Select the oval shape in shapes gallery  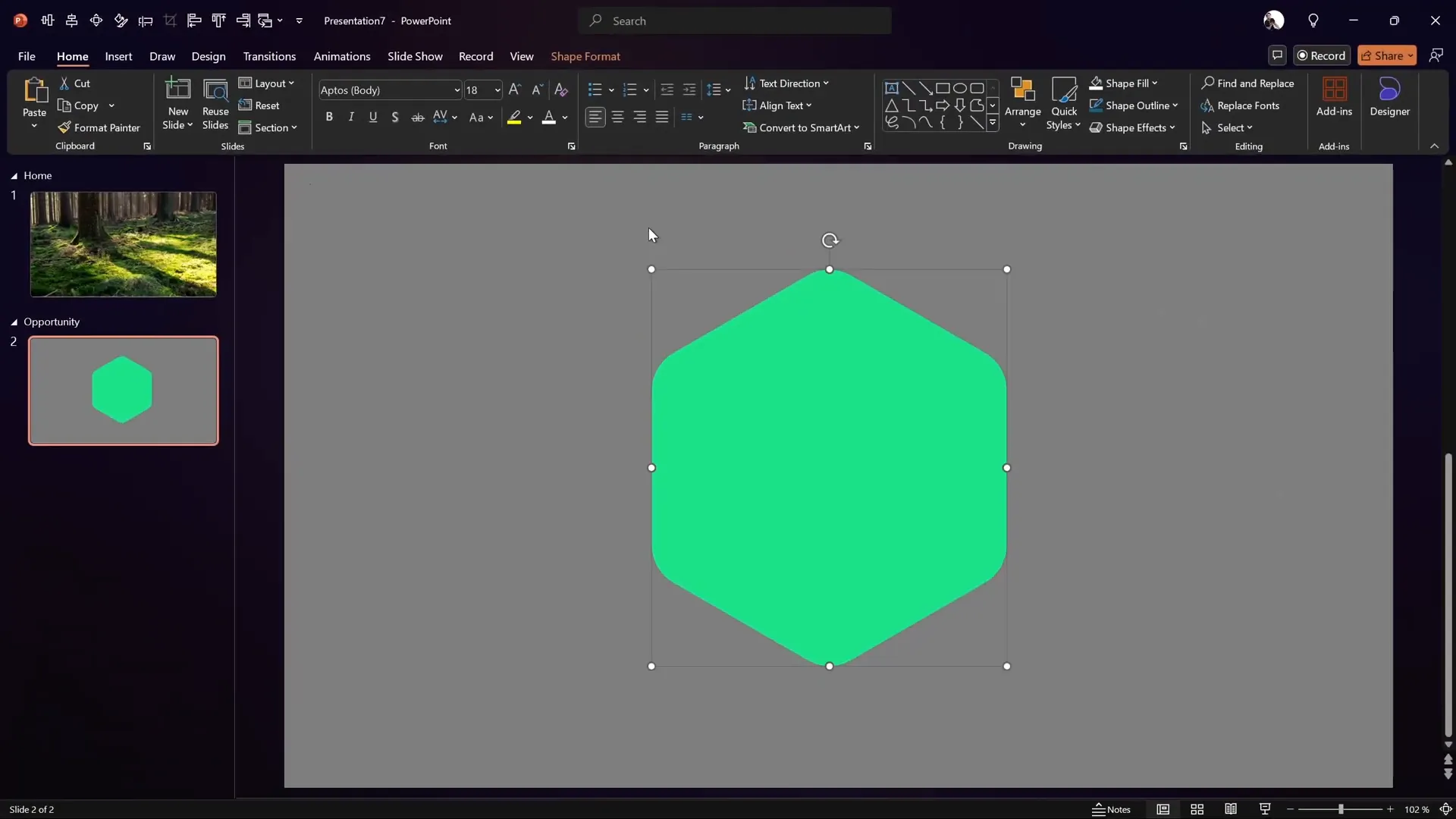(959, 88)
